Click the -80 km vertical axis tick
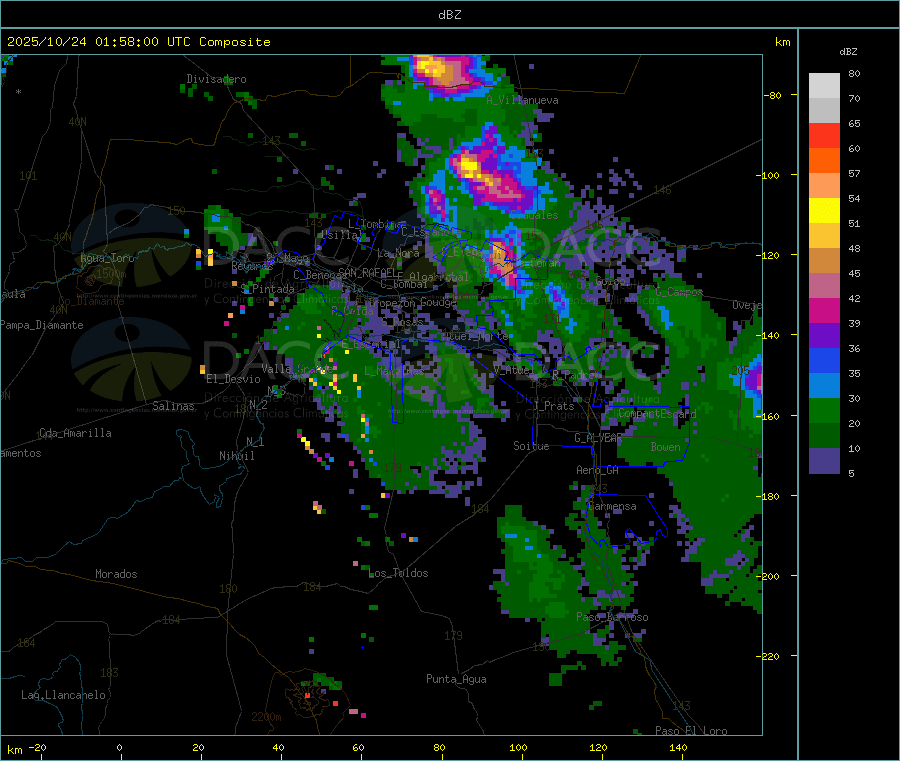This screenshot has height=761, width=900. (773, 95)
